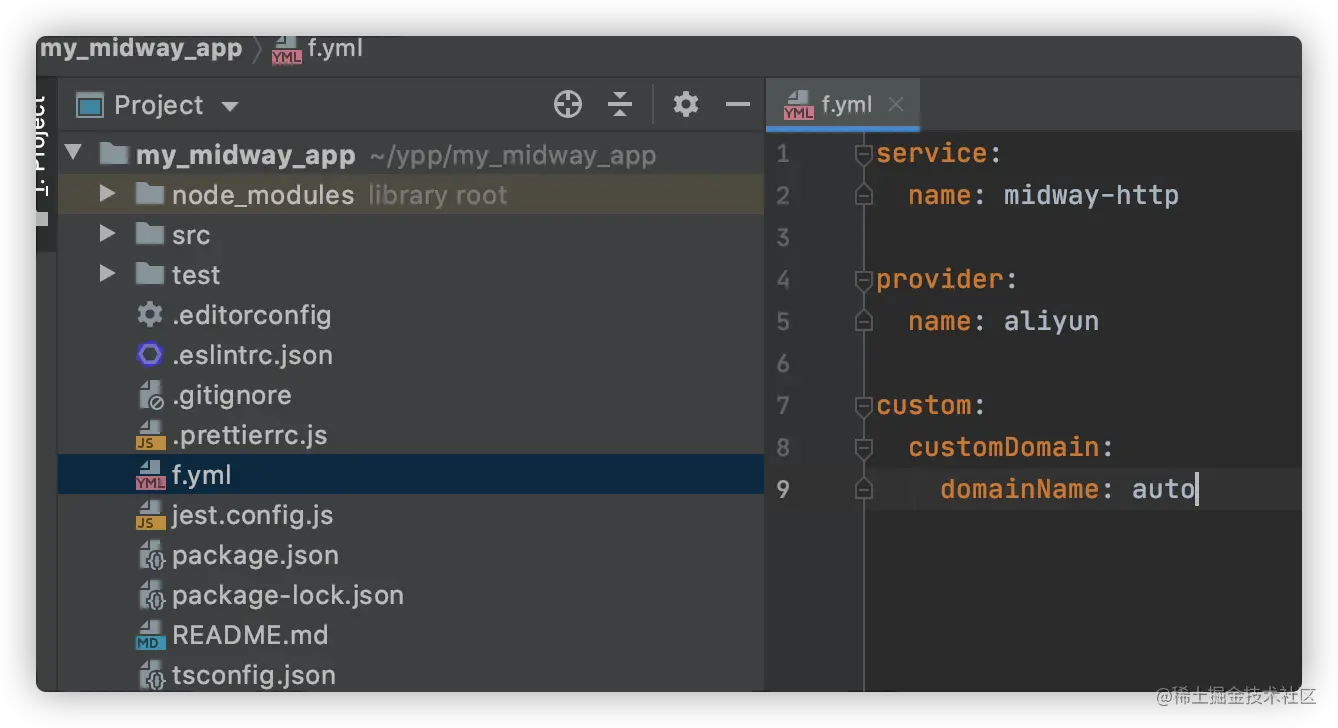Click the .prettierrc.js JS file icon
Screen dimensions: 1338x728
click(x=150, y=435)
